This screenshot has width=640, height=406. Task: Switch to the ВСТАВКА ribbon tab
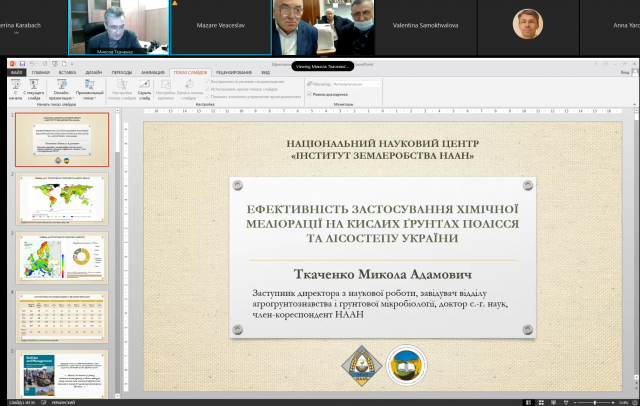[x=68, y=73]
